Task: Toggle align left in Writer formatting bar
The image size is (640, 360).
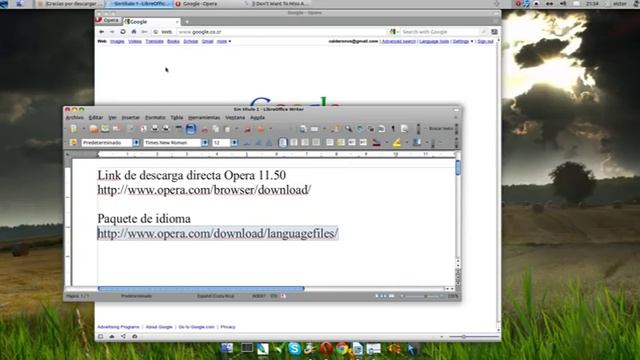Action: tap(283, 142)
